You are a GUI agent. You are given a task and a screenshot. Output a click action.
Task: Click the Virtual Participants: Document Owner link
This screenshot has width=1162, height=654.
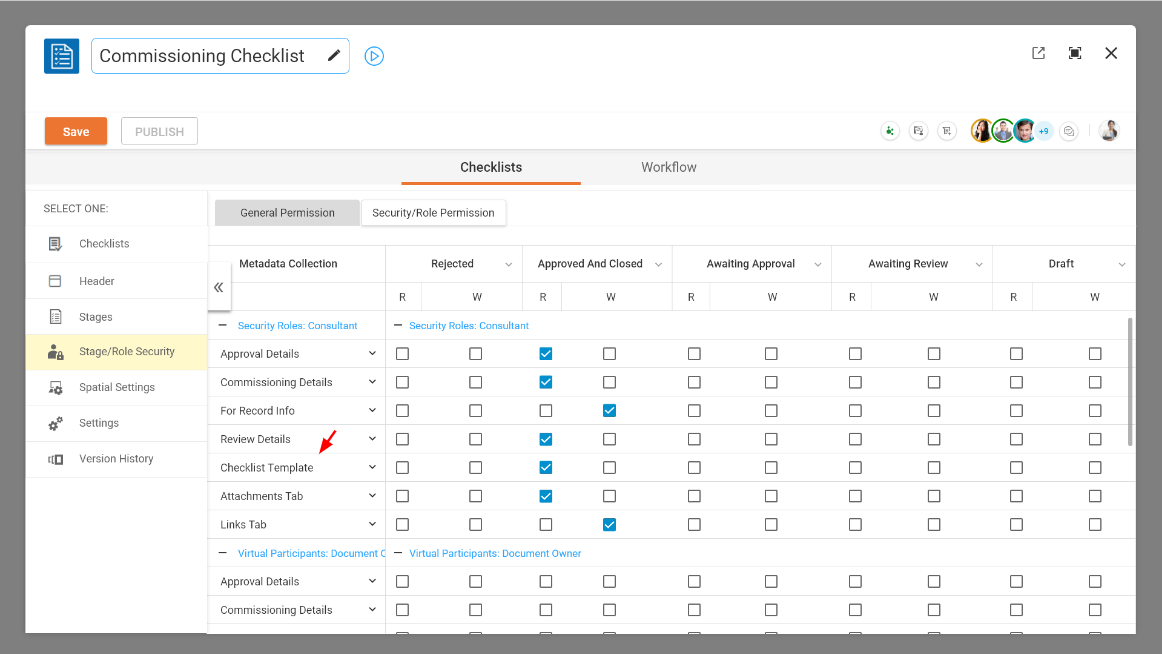tap(495, 553)
